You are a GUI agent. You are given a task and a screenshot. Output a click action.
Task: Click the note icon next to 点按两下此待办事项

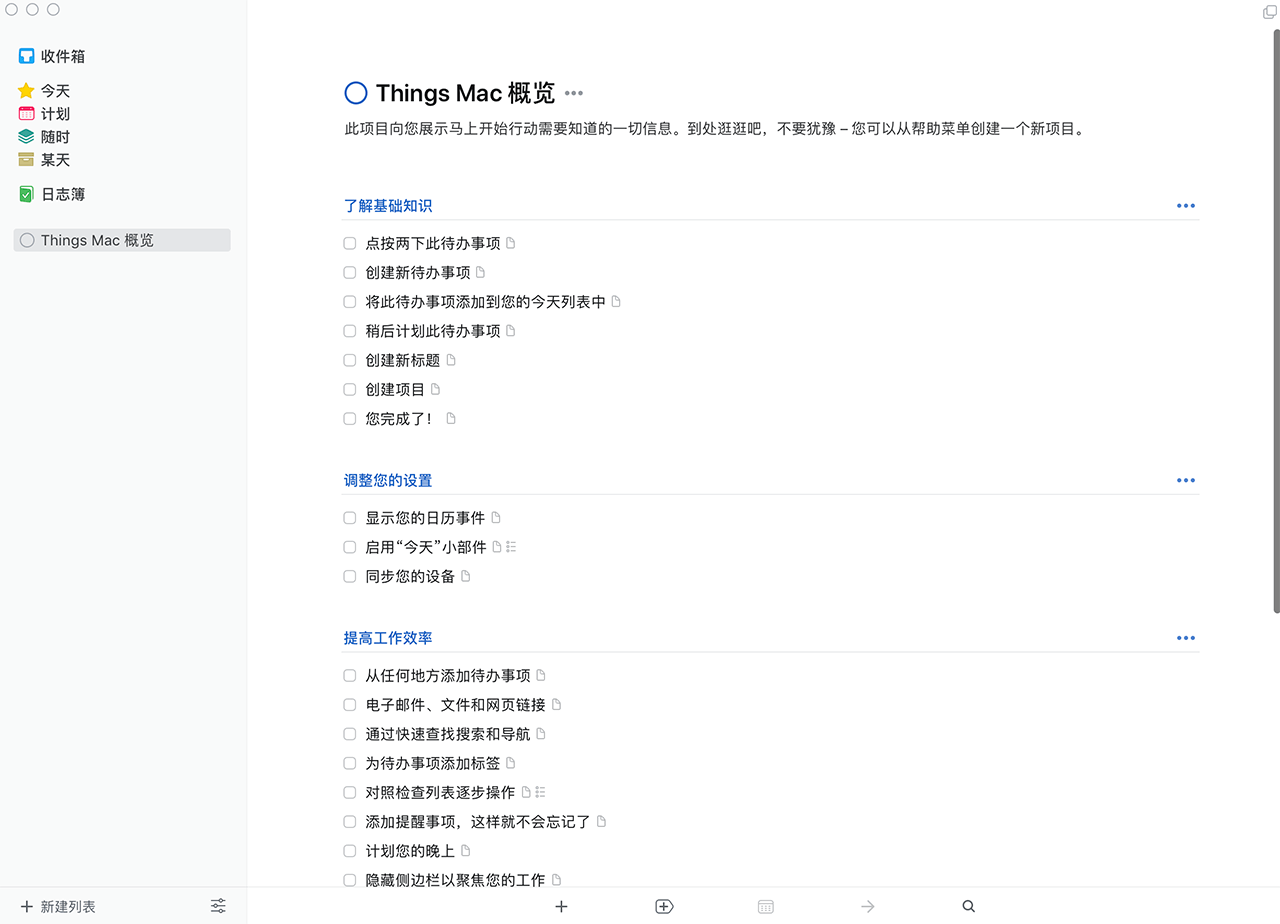pos(511,243)
